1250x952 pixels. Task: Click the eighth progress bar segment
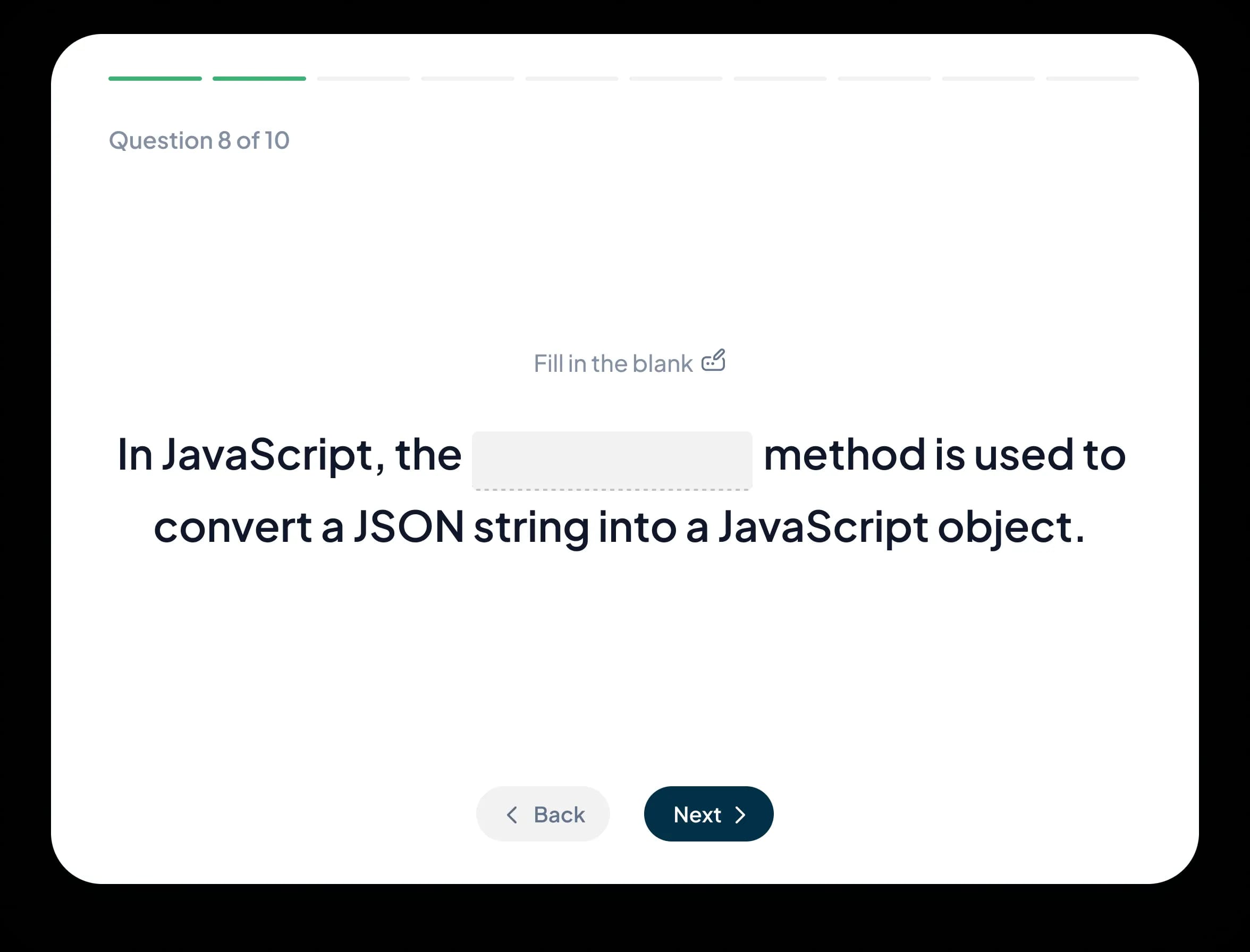point(884,79)
